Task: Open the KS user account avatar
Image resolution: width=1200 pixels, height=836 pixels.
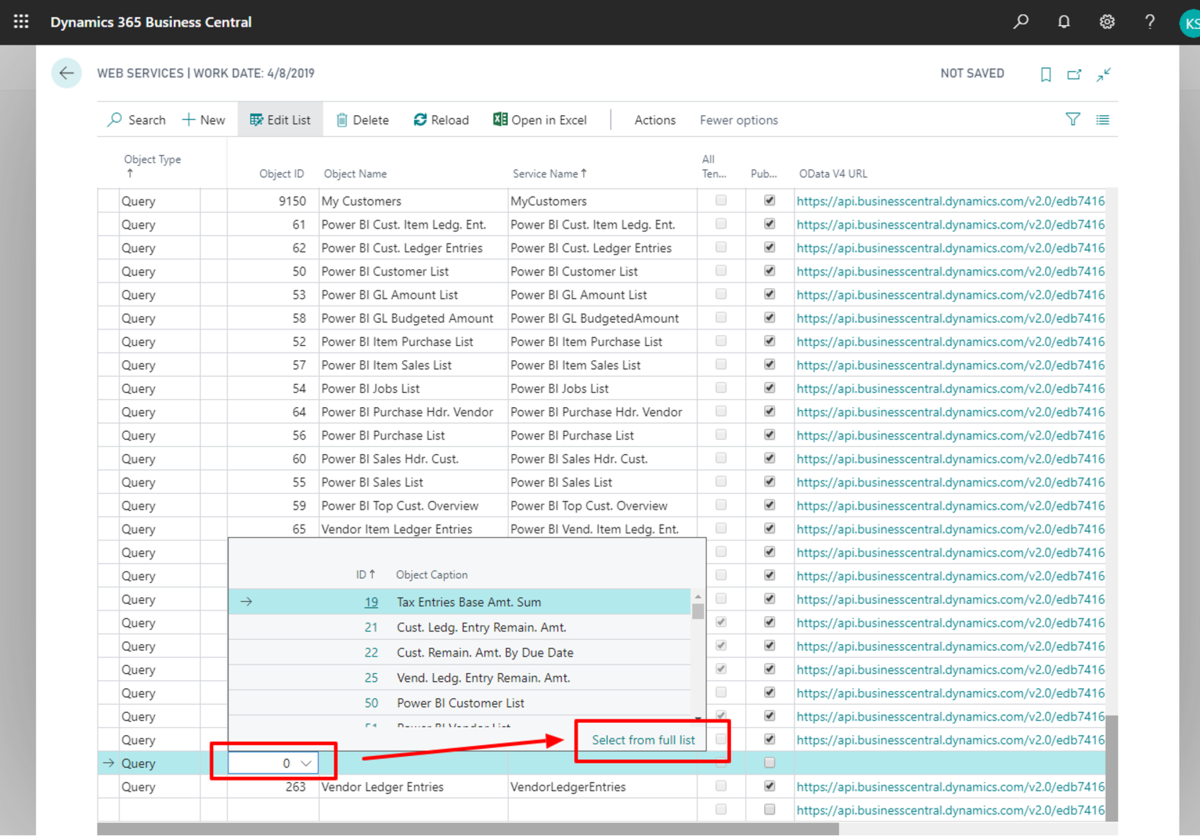Action: click(1190, 22)
